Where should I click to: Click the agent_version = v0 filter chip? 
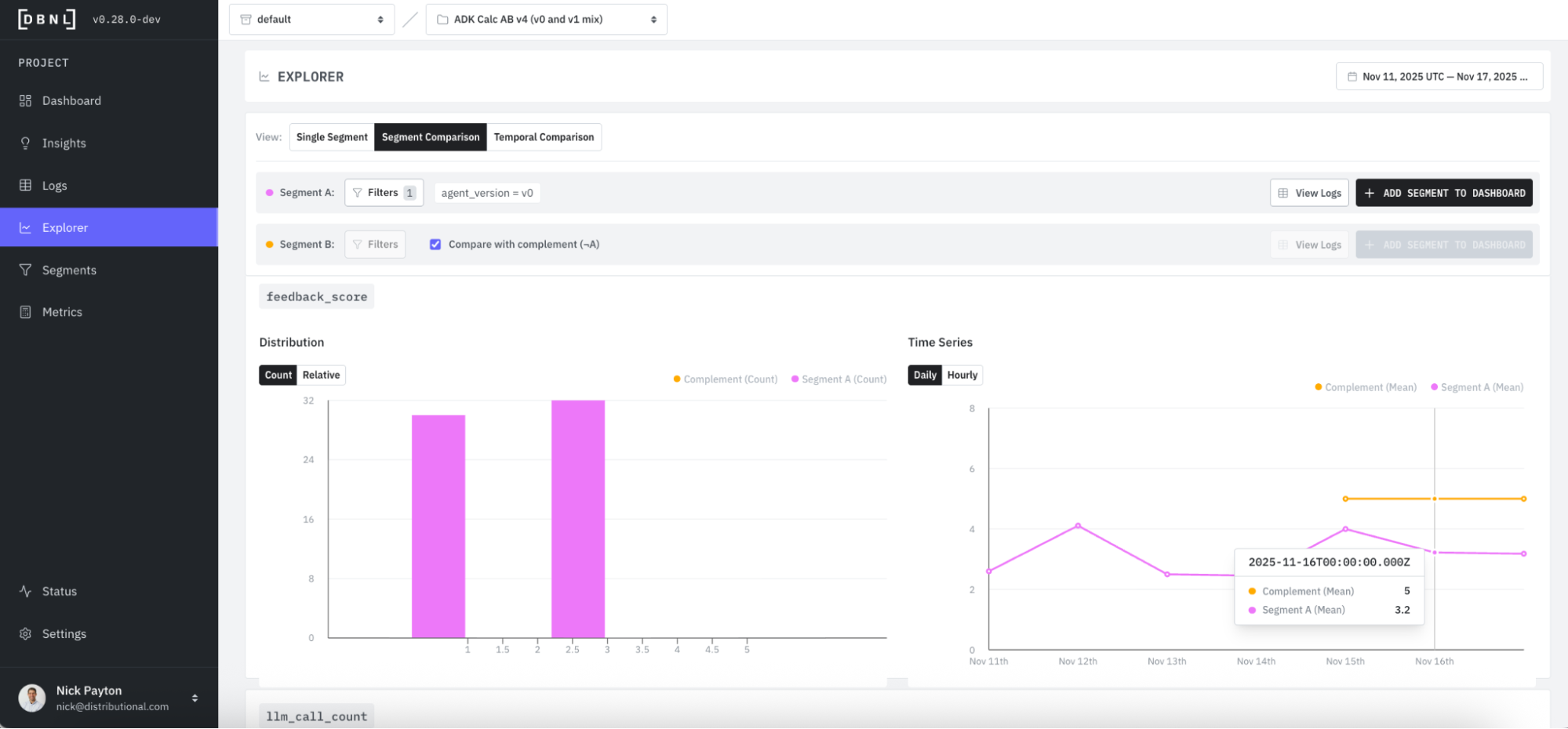click(487, 193)
